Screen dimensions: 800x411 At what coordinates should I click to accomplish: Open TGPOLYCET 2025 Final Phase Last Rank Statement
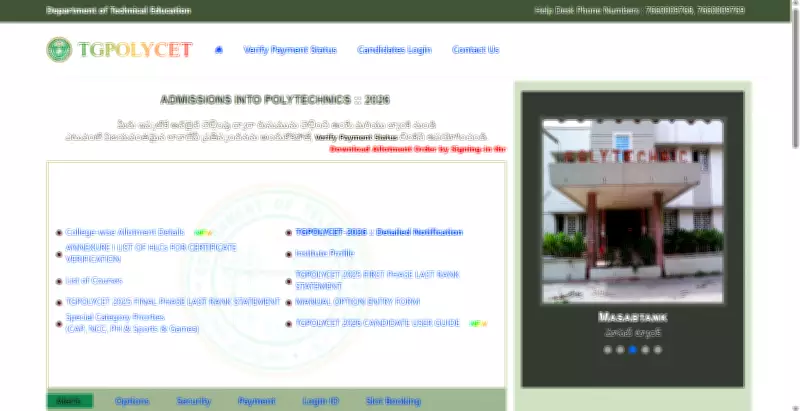click(x=172, y=301)
